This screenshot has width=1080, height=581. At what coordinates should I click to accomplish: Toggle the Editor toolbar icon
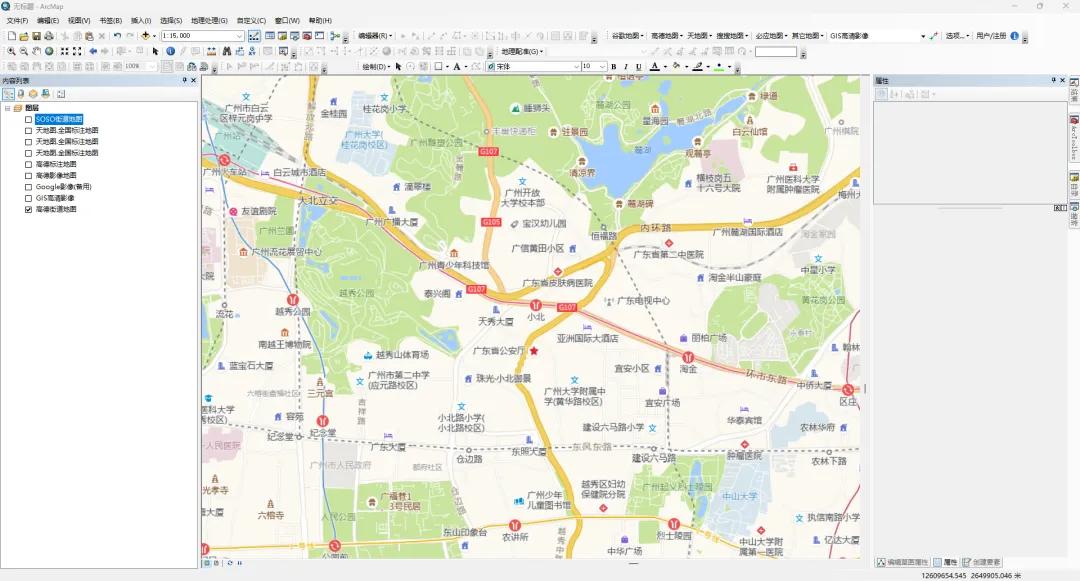pos(254,36)
